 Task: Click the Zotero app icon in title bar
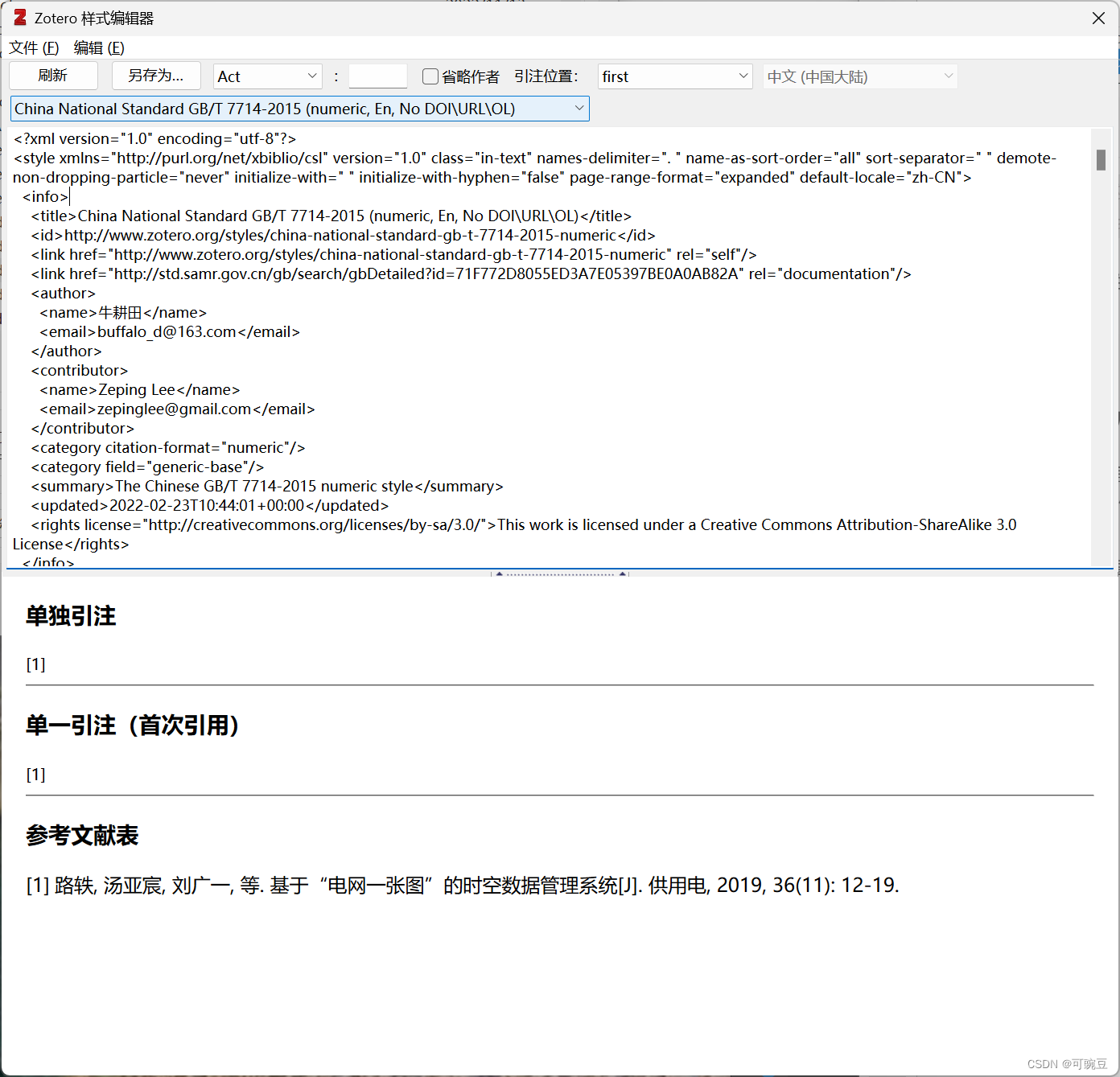click(x=20, y=18)
